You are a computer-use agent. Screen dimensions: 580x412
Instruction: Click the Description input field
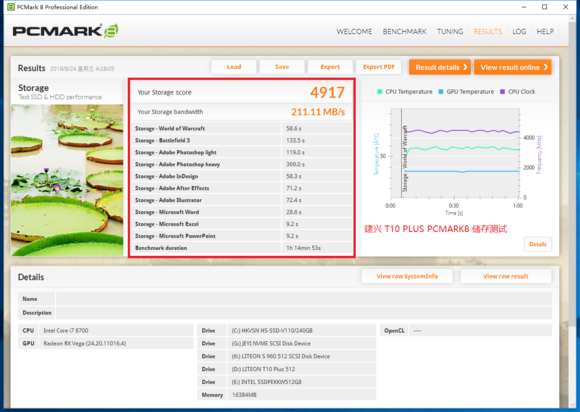304,313
